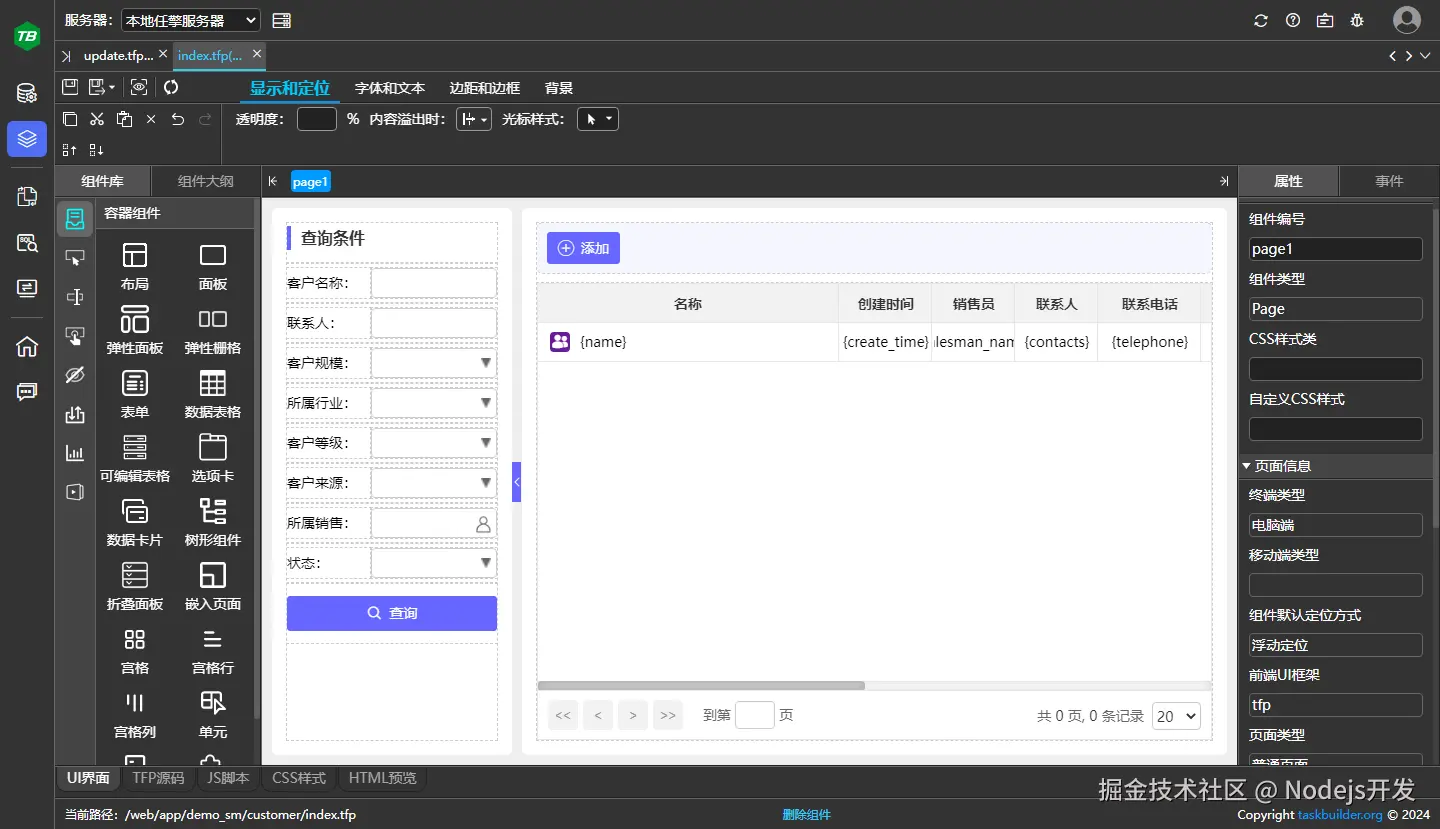The height and width of the screenshot is (829, 1440).
Task: Select the 选项卡 tab container component icon
Action: tap(212, 448)
